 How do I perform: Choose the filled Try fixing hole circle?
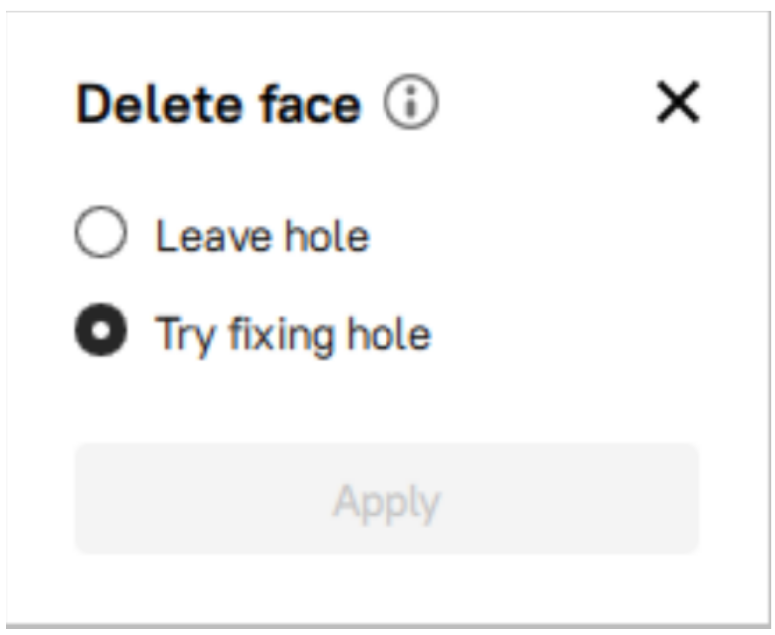pyautogui.click(x=101, y=330)
